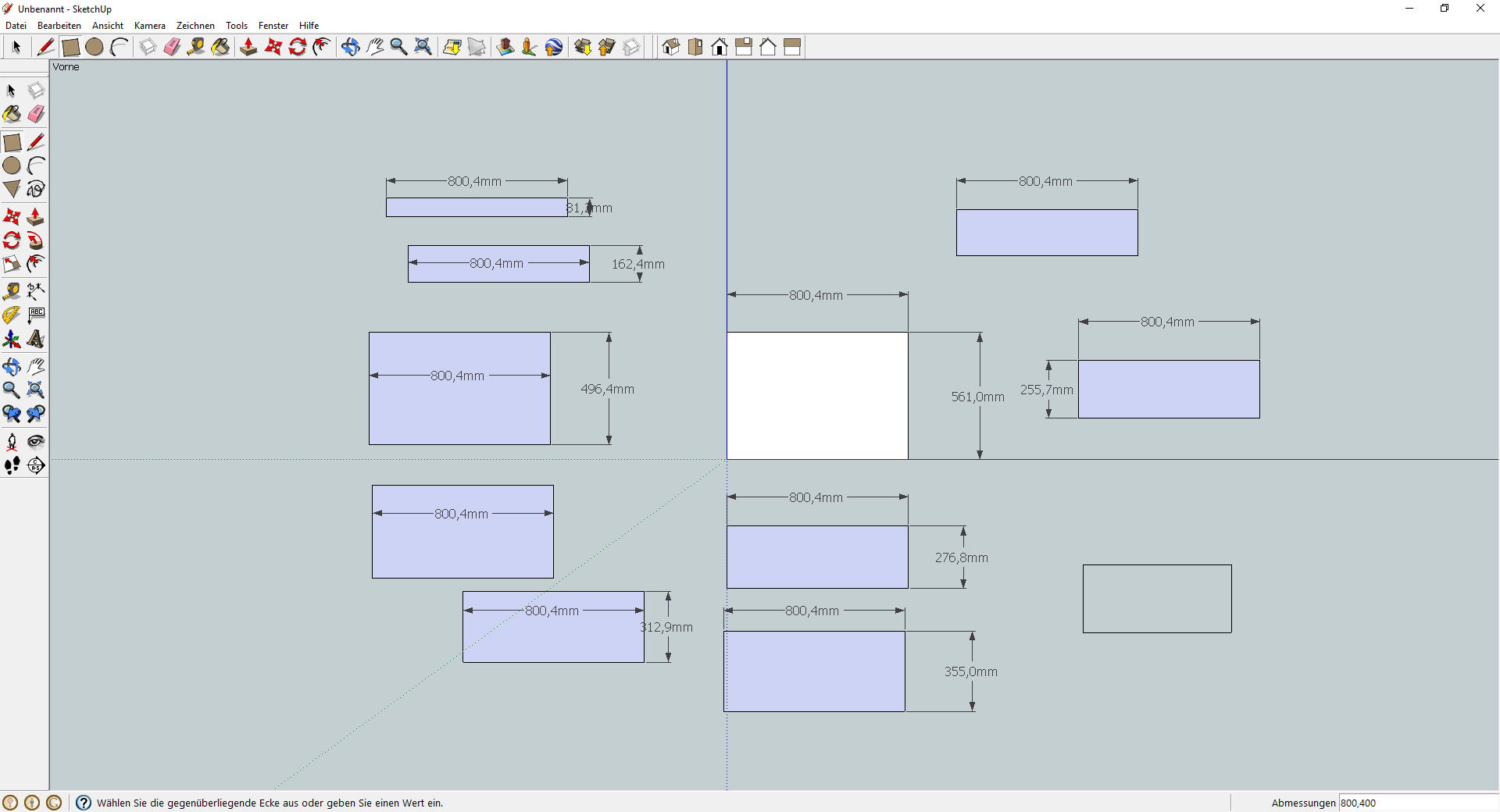Activate the Follow Me tool
The image size is (1500, 812).
(x=36, y=240)
